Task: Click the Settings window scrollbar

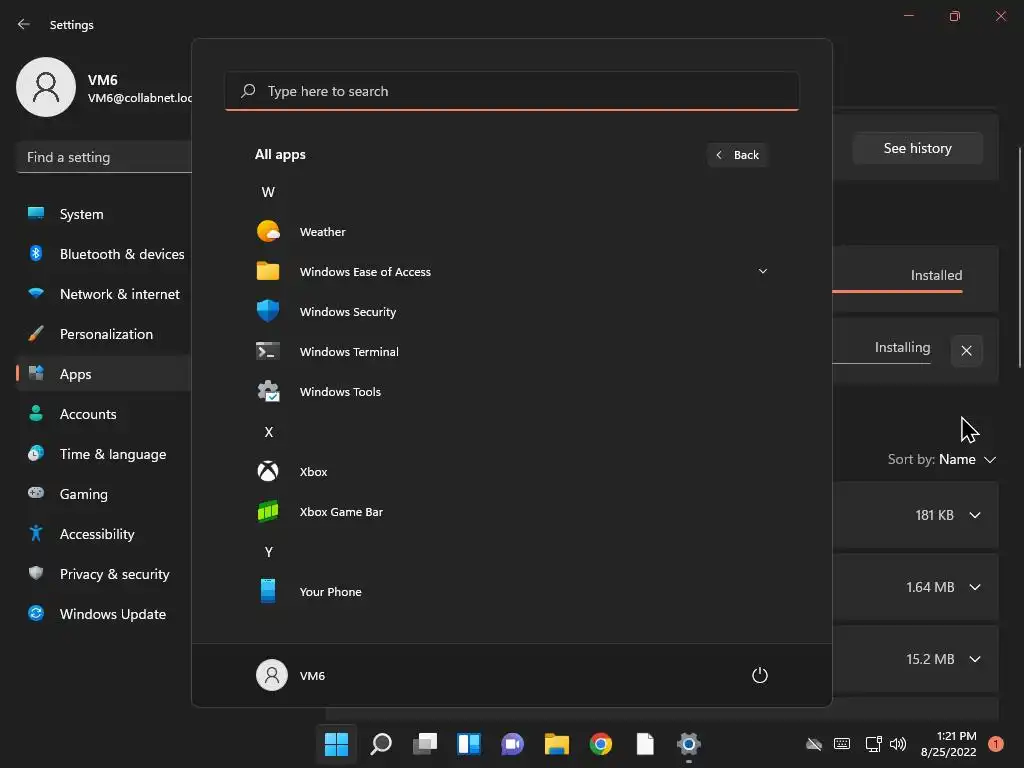Action: pos(1019,258)
